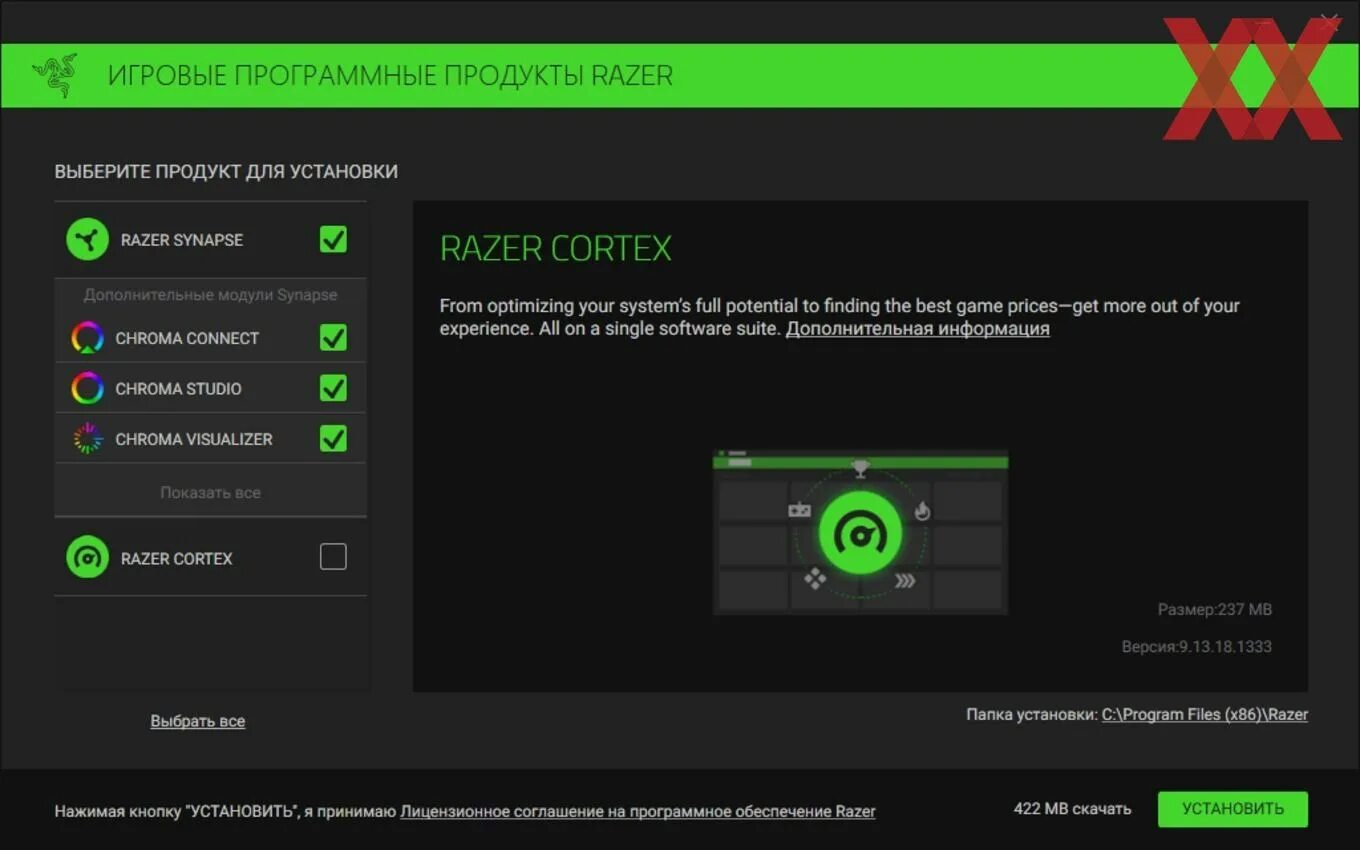Screen dimensions: 1360x850
Task: Click the speedometer icon in the Cortex preview
Action: tap(860, 533)
